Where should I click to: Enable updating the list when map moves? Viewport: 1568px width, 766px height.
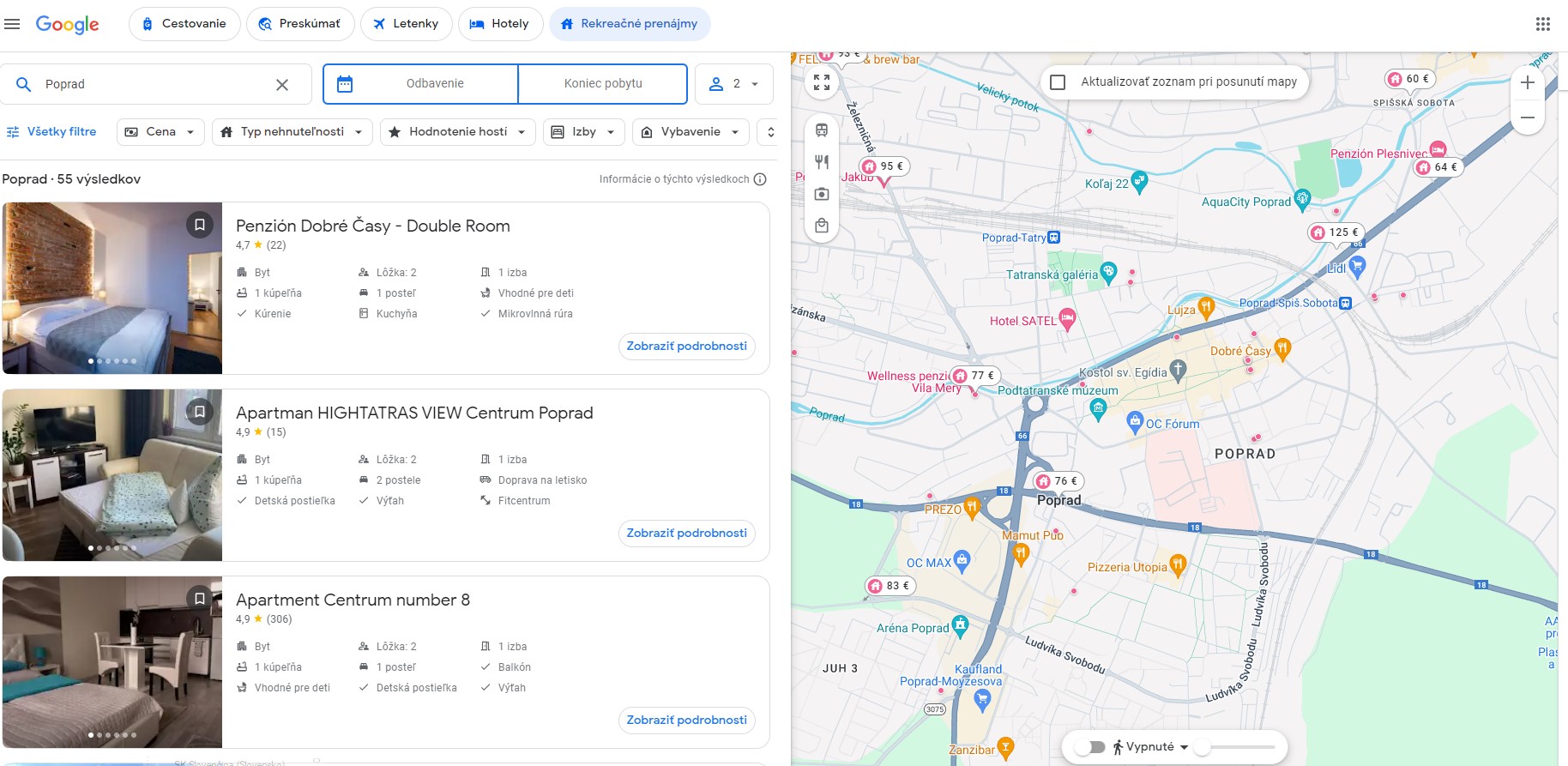(x=1058, y=82)
